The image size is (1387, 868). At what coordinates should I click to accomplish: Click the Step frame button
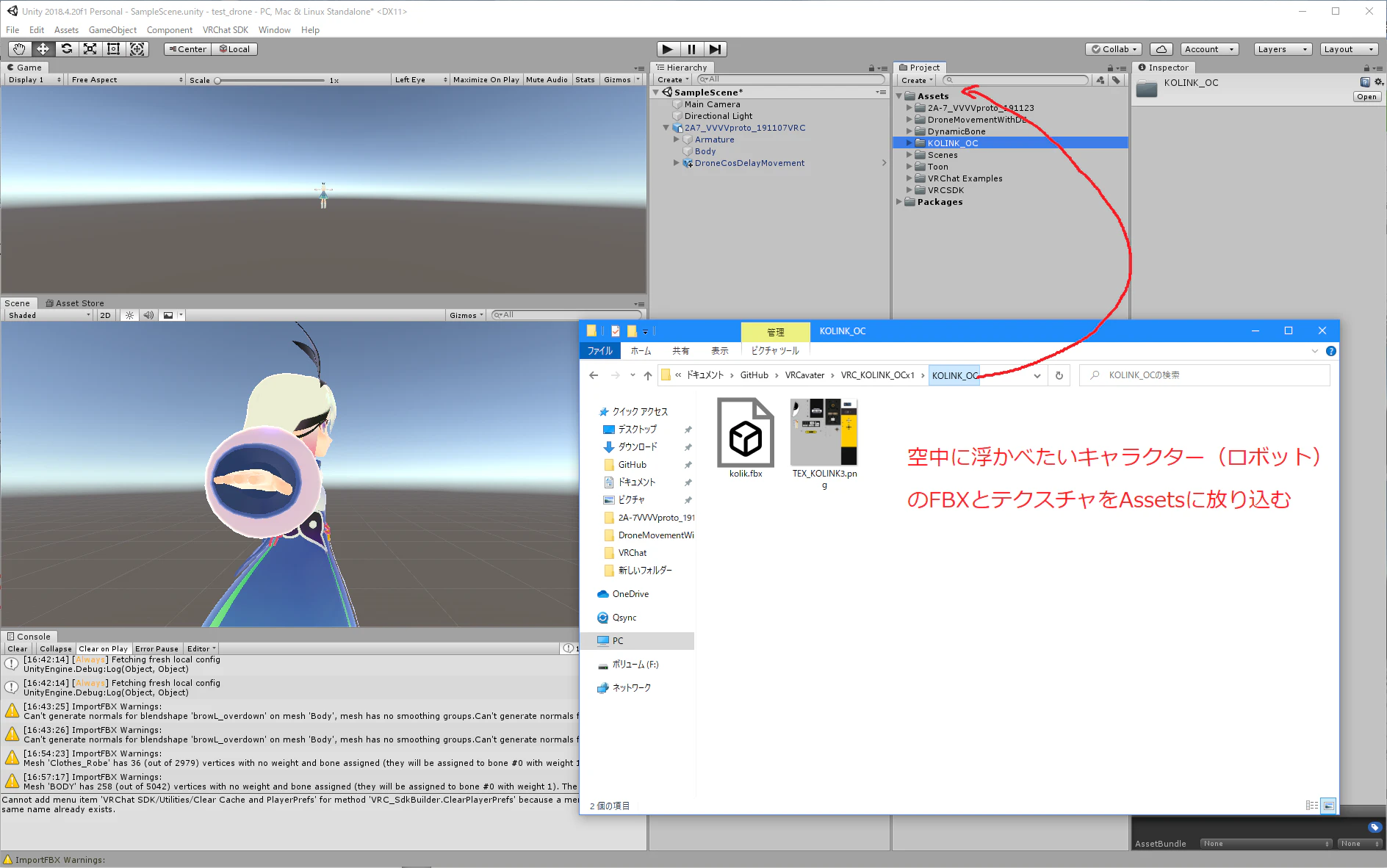(715, 49)
